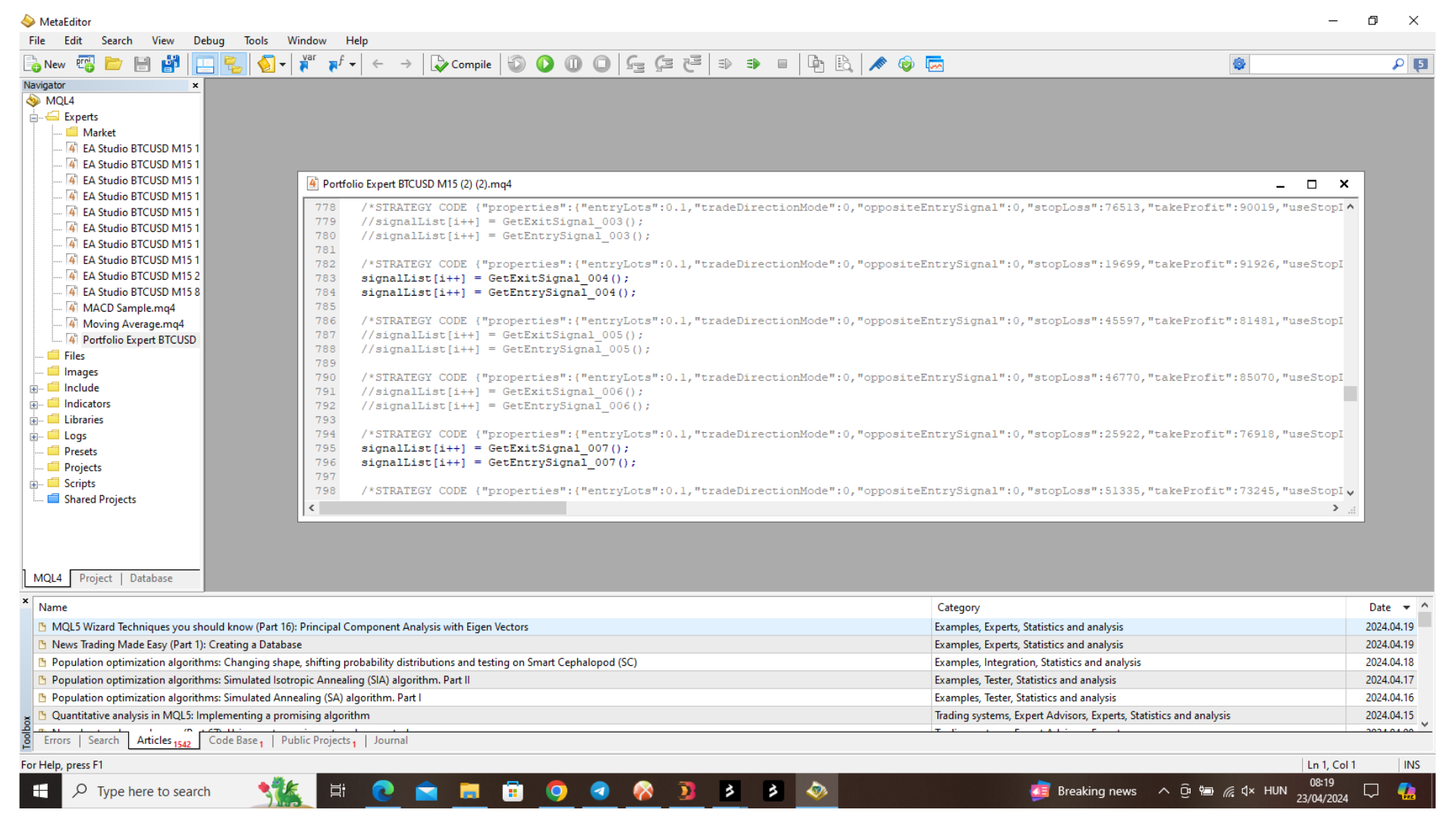Viewport: 1456px width, 819px height.
Task: Expand the Libraries folder
Action: point(33,420)
